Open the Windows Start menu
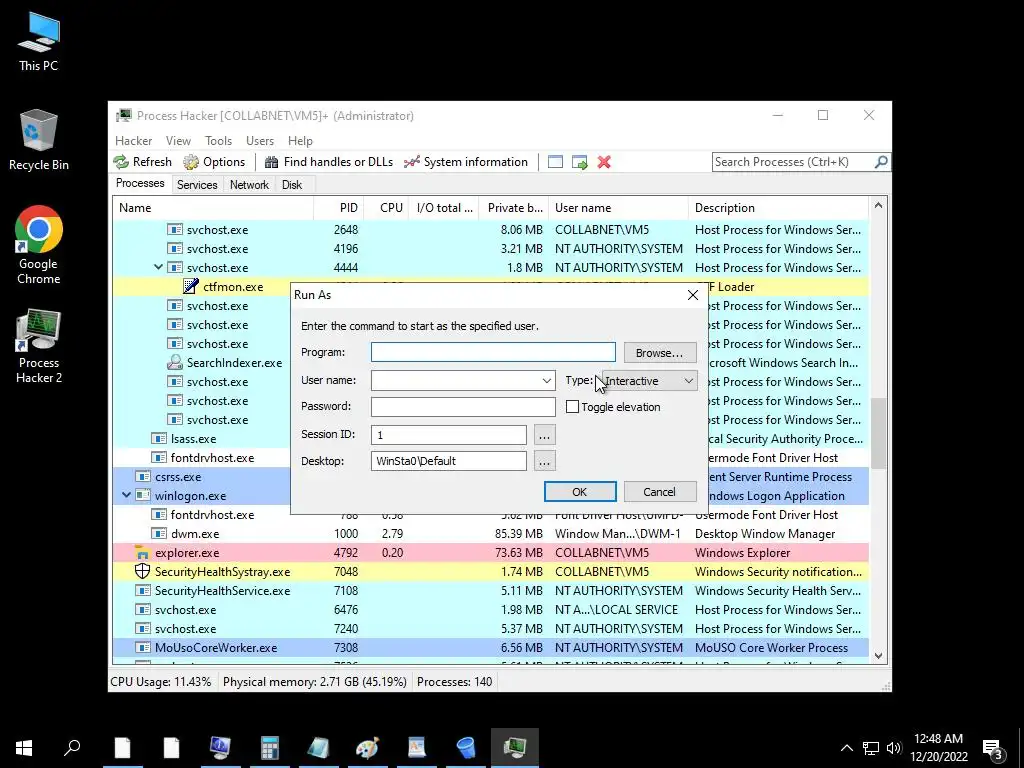Screen dimensions: 1024x768 pos(24,747)
